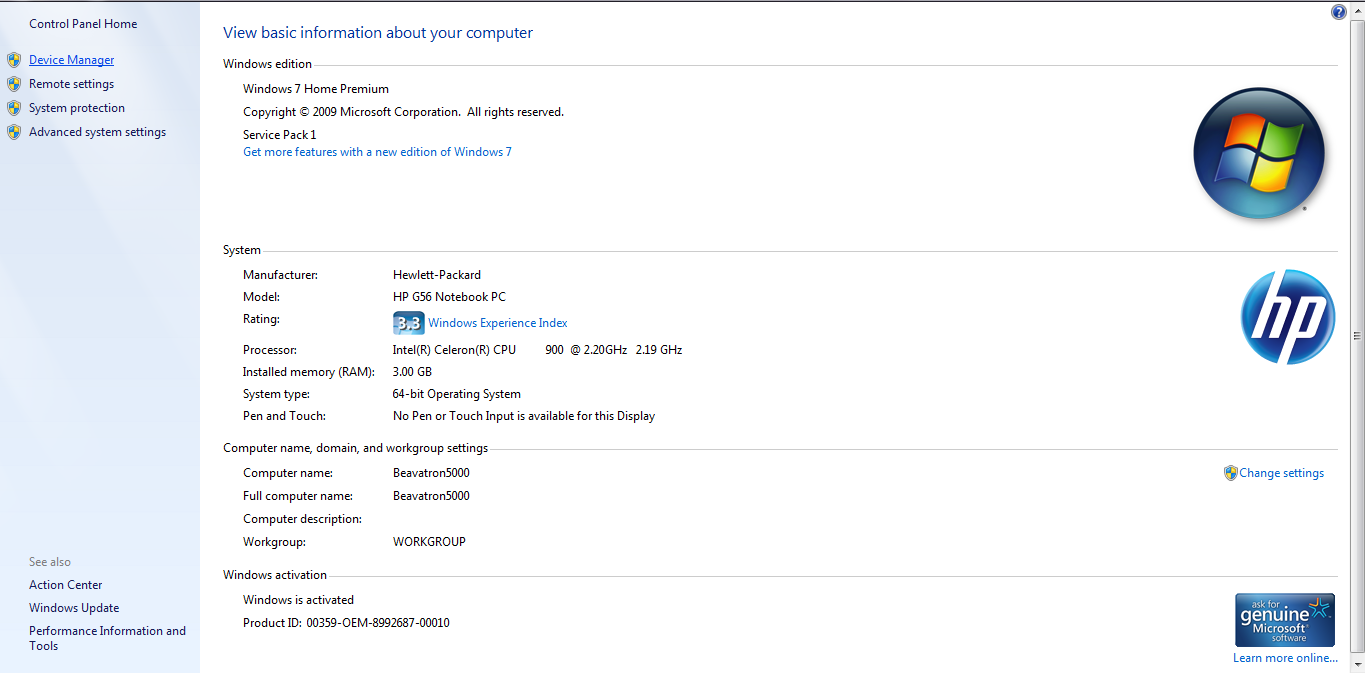Click the 'Computer description:' label
Screen dimensions: 1365x673
pyautogui.click(x=302, y=519)
